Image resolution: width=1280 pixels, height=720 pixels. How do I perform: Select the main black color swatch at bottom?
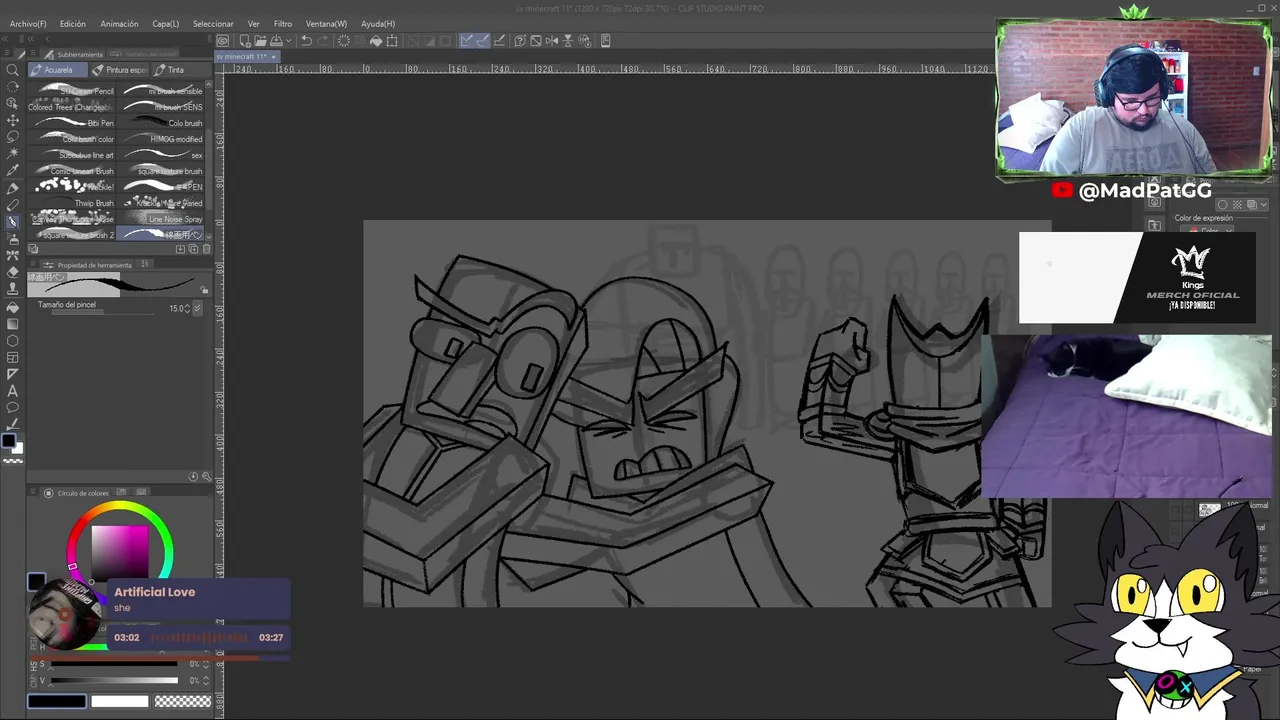point(57,701)
